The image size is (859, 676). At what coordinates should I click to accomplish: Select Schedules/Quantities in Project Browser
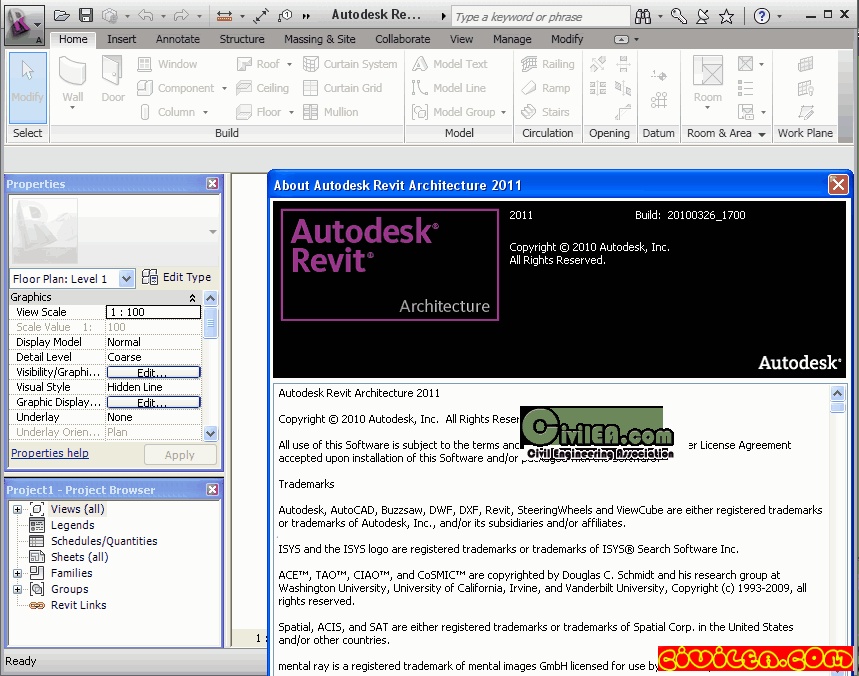(104, 541)
